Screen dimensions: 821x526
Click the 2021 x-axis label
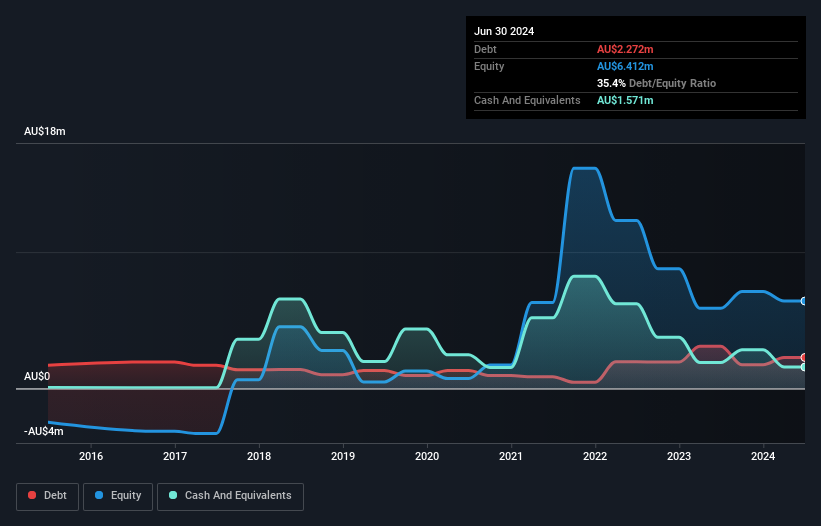pos(511,456)
